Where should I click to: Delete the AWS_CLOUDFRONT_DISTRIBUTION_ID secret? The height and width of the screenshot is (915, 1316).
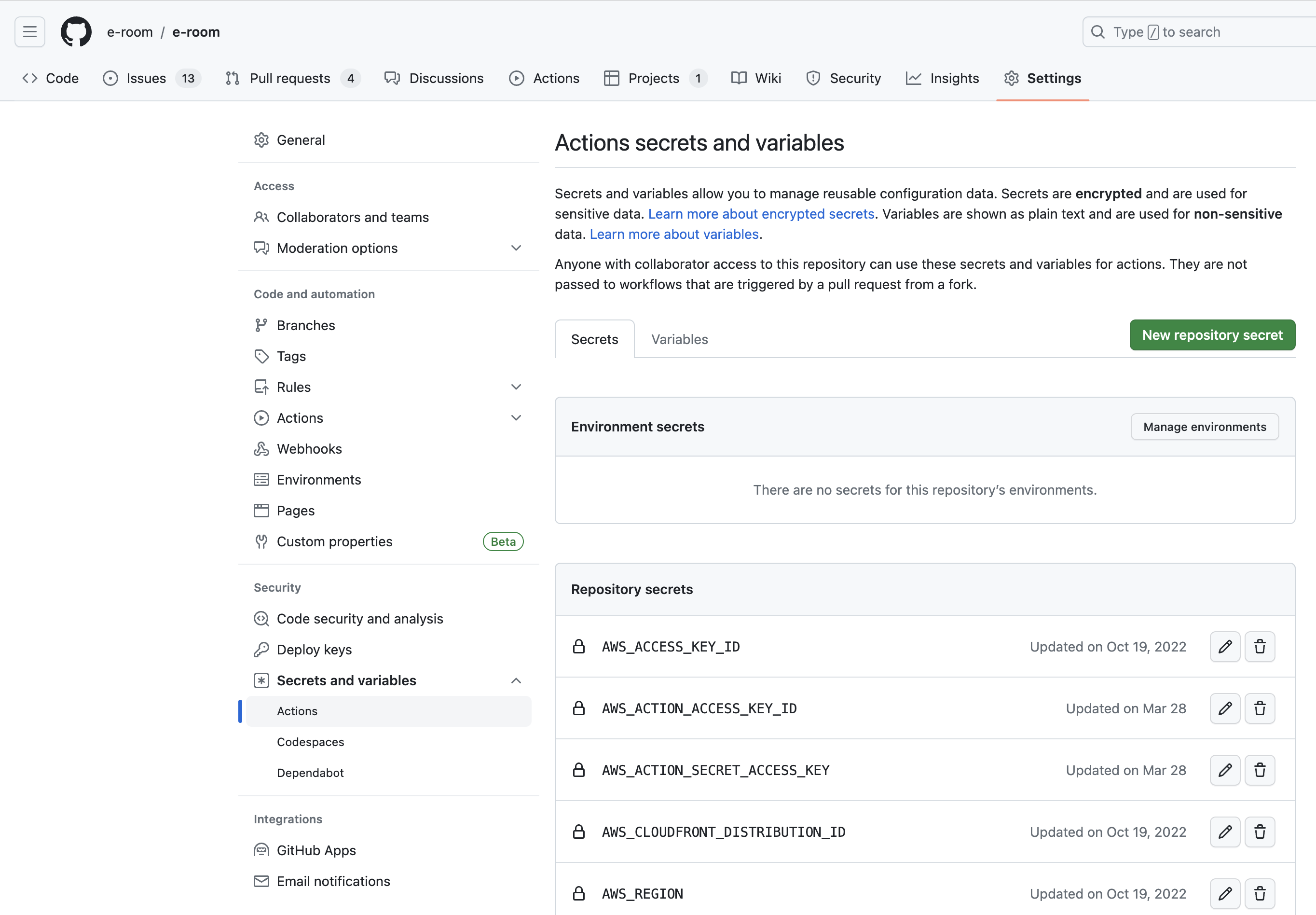(x=1259, y=832)
